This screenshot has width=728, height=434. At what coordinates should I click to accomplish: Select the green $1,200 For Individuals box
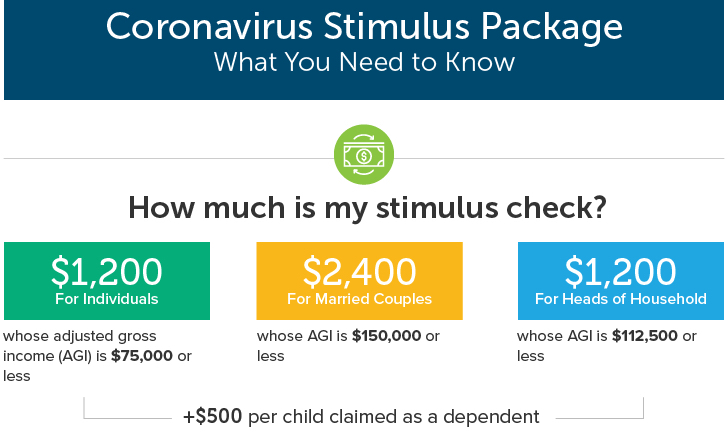click(x=107, y=281)
